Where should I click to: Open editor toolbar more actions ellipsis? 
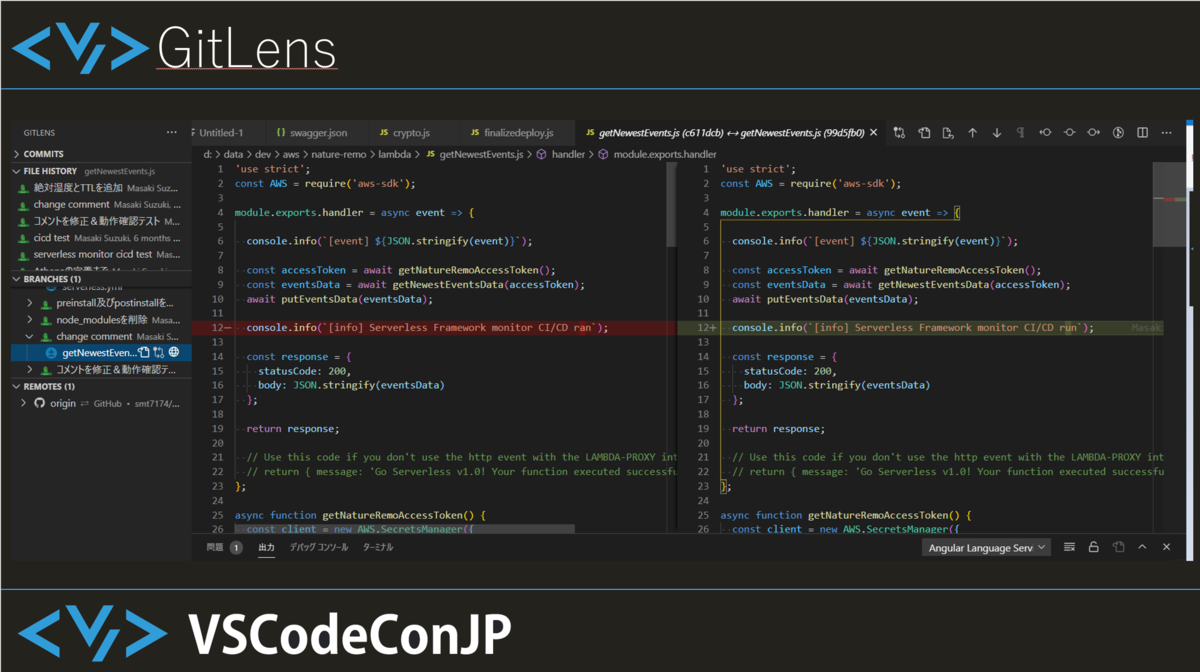(1166, 132)
